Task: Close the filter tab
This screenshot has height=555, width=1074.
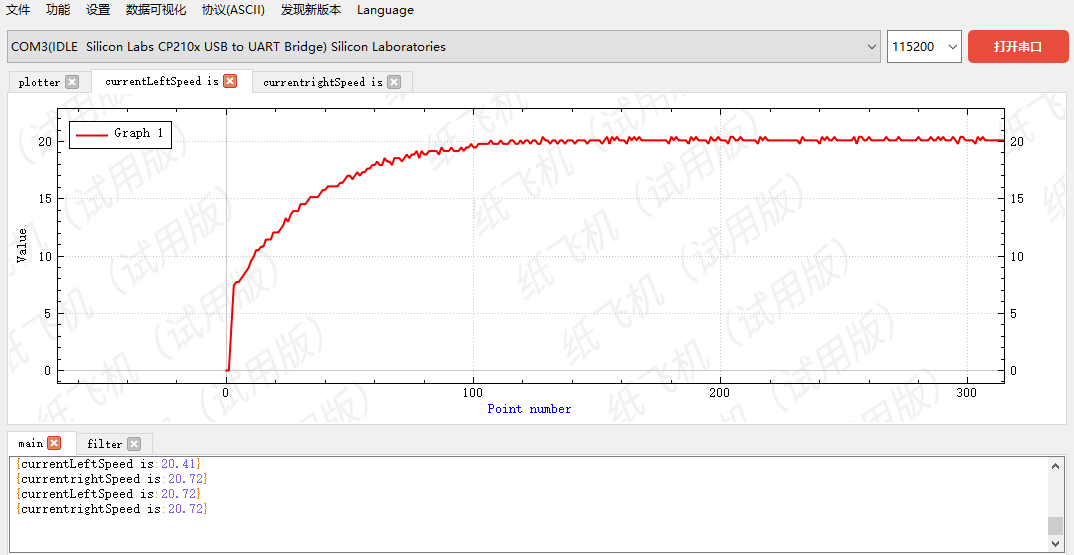Action: point(134,444)
